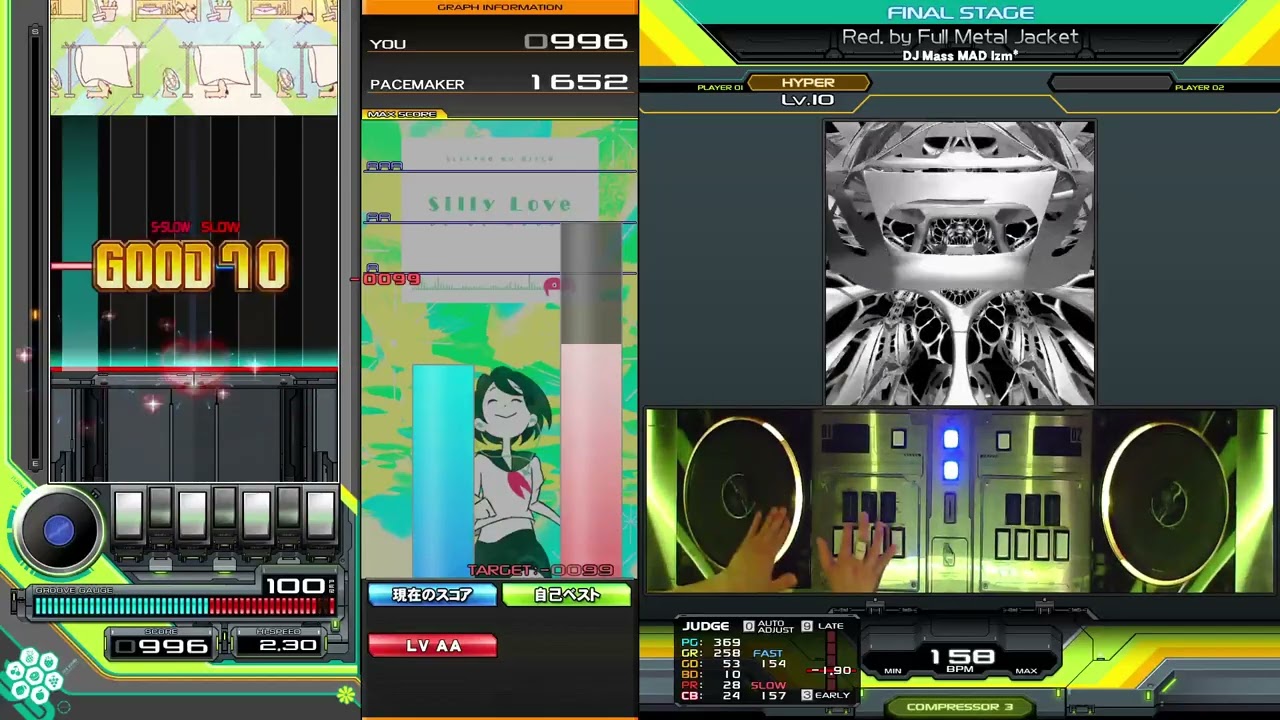Click the BGA music video panel

click(959, 263)
